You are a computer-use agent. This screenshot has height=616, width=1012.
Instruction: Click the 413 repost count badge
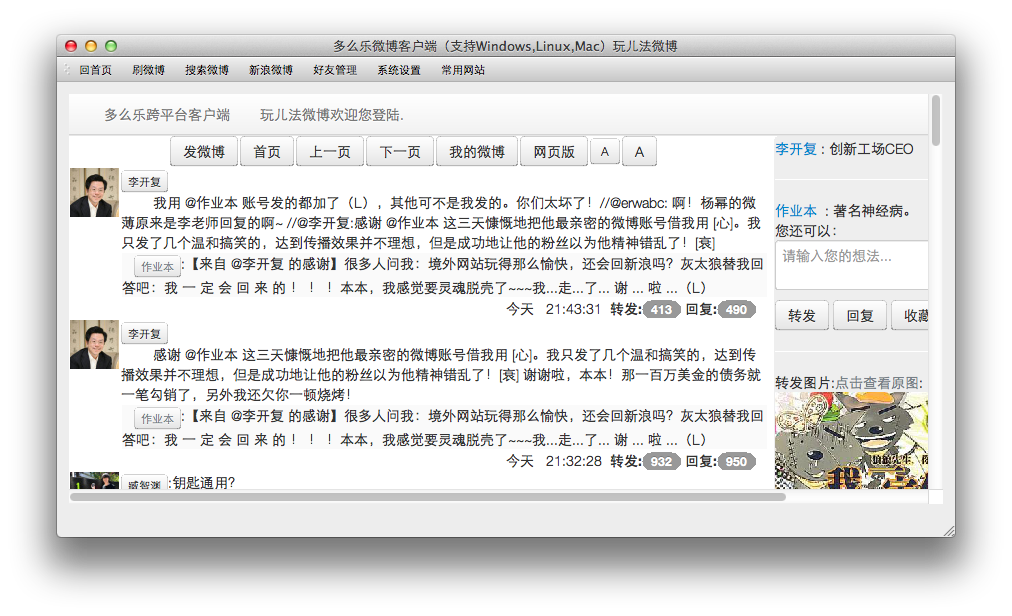662,309
